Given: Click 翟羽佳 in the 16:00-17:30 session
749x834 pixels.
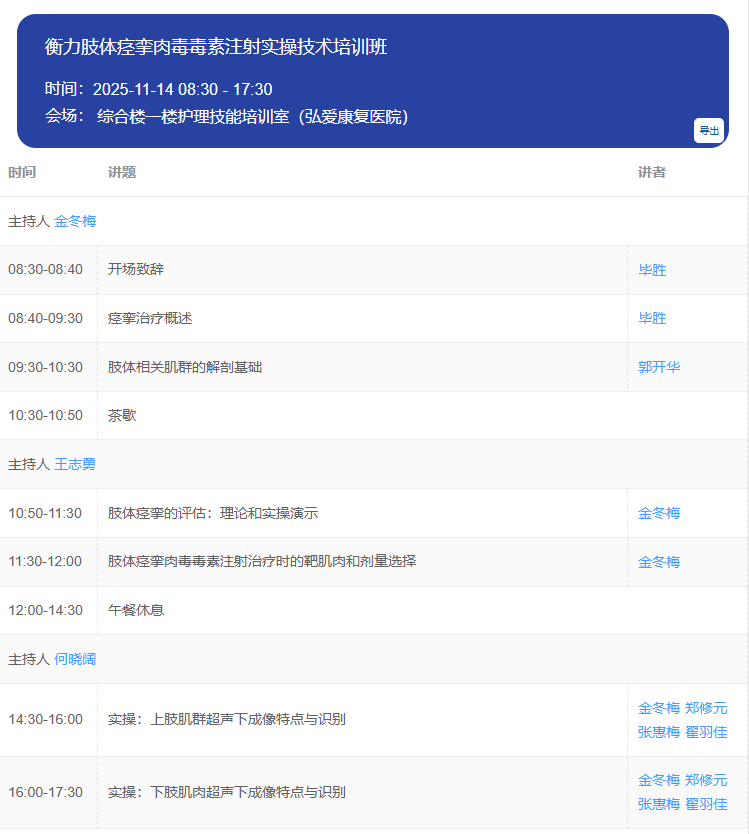Looking at the screenshot, I should point(706,804).
